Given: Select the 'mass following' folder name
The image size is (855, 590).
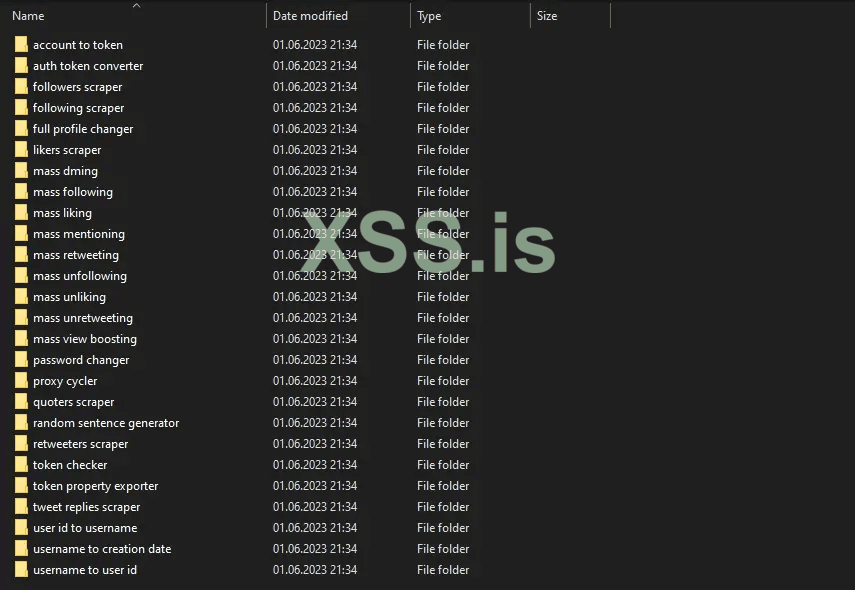Looking at the screenshot, I should click(x=73, y=191).
